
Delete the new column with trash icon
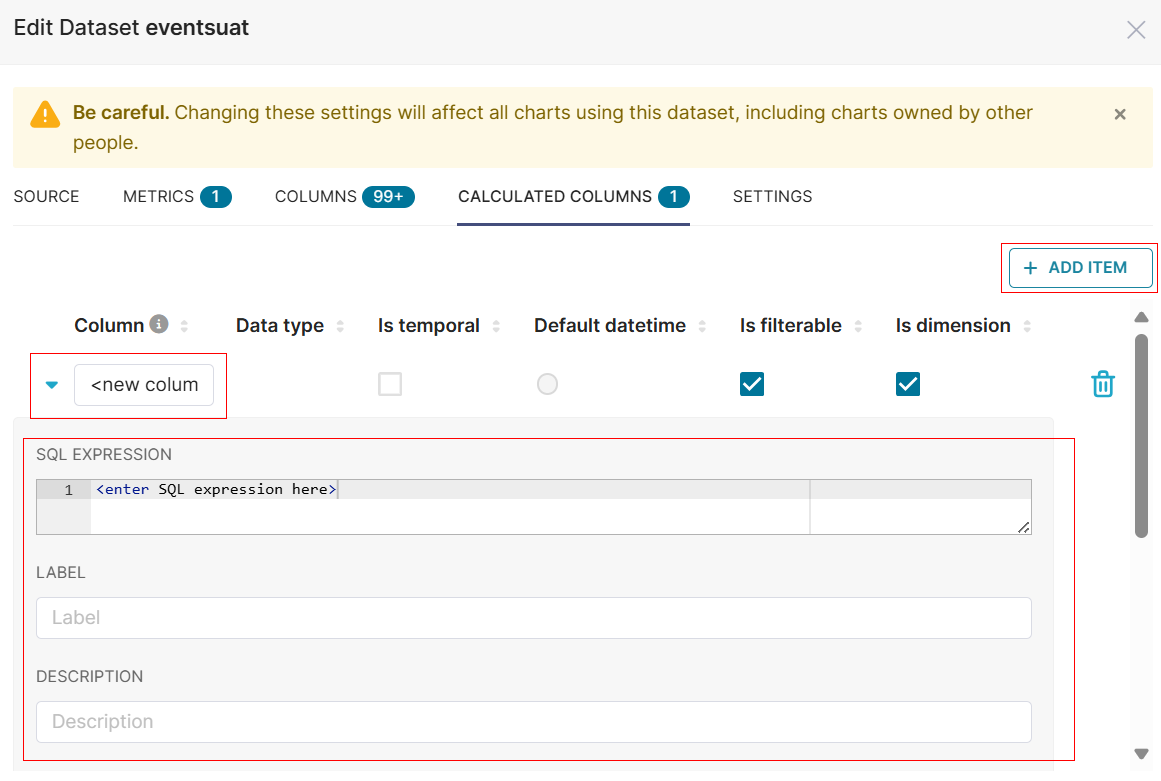[x=1102, y=384]
